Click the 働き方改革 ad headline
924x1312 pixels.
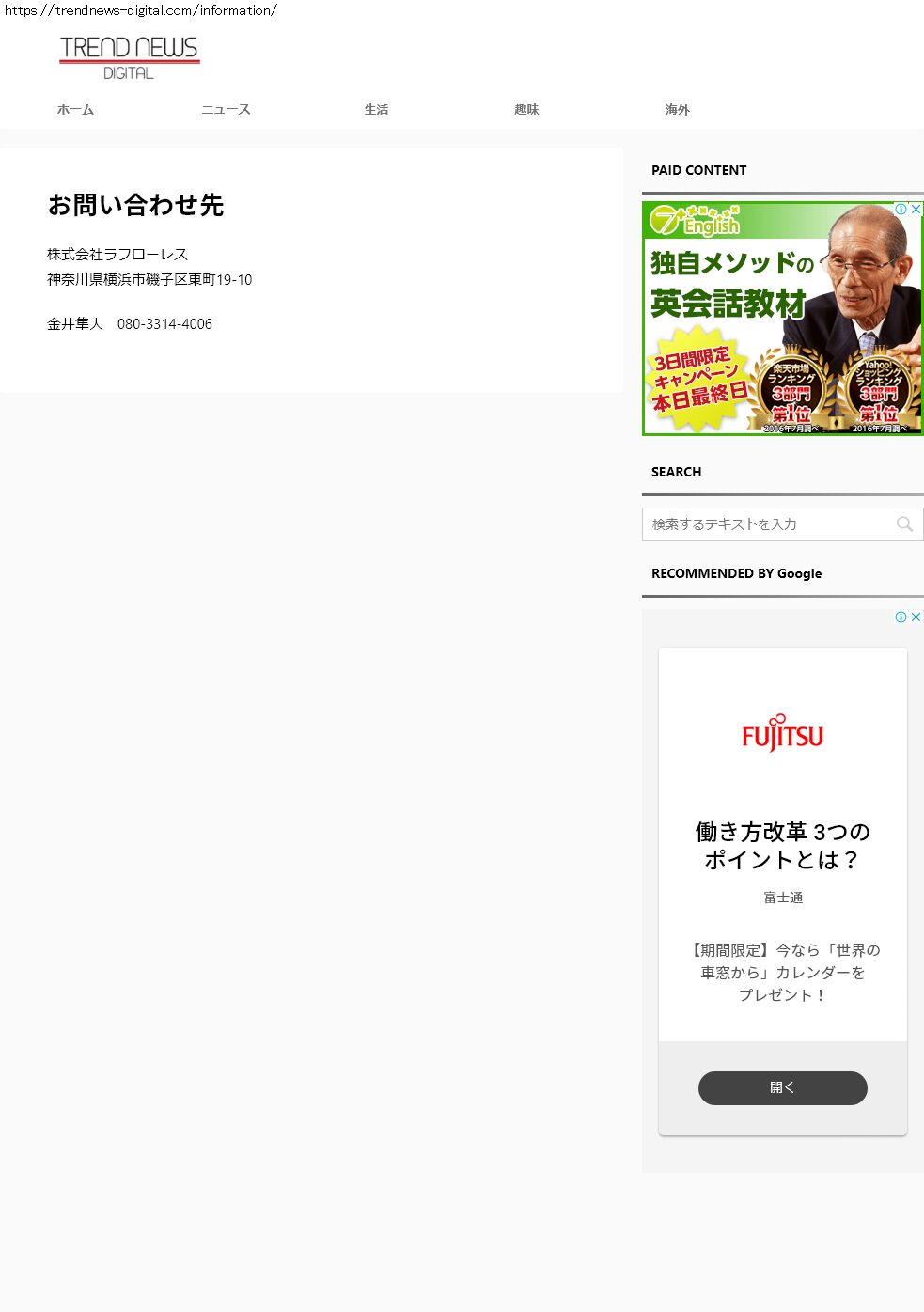click(782, 846)
